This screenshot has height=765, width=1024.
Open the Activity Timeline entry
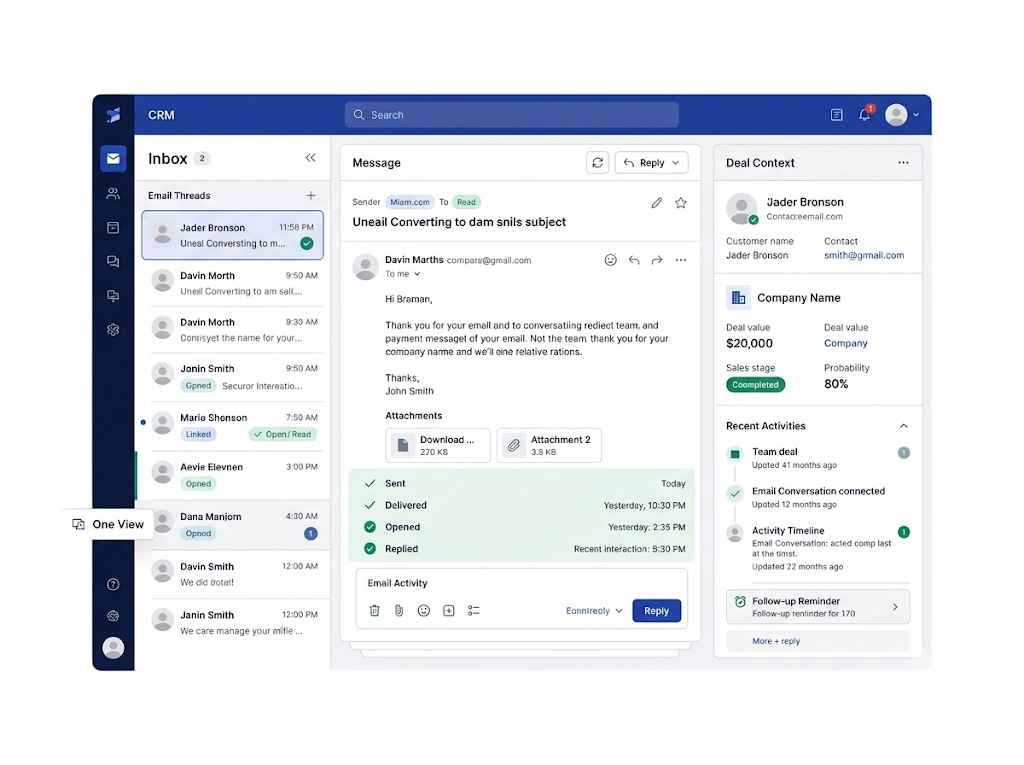click(818, 548)
